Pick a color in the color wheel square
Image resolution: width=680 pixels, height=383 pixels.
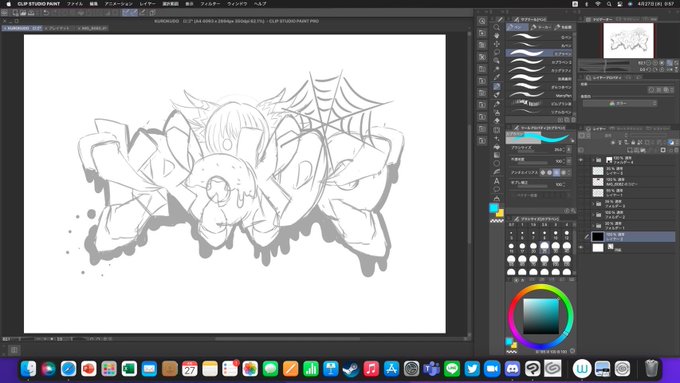[541, 316]
